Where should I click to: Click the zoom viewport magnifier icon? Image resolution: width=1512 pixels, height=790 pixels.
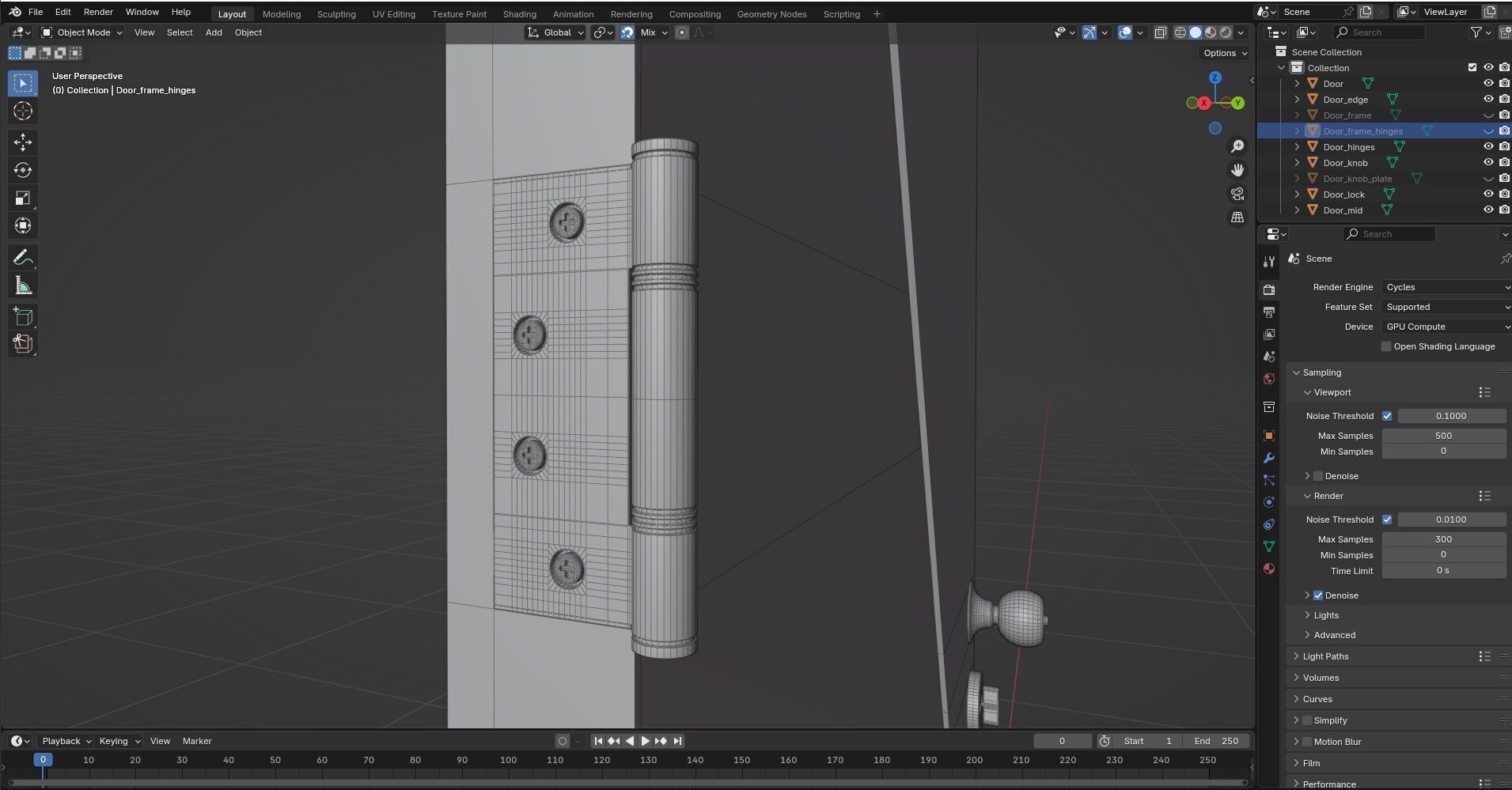click(1237, 146)
